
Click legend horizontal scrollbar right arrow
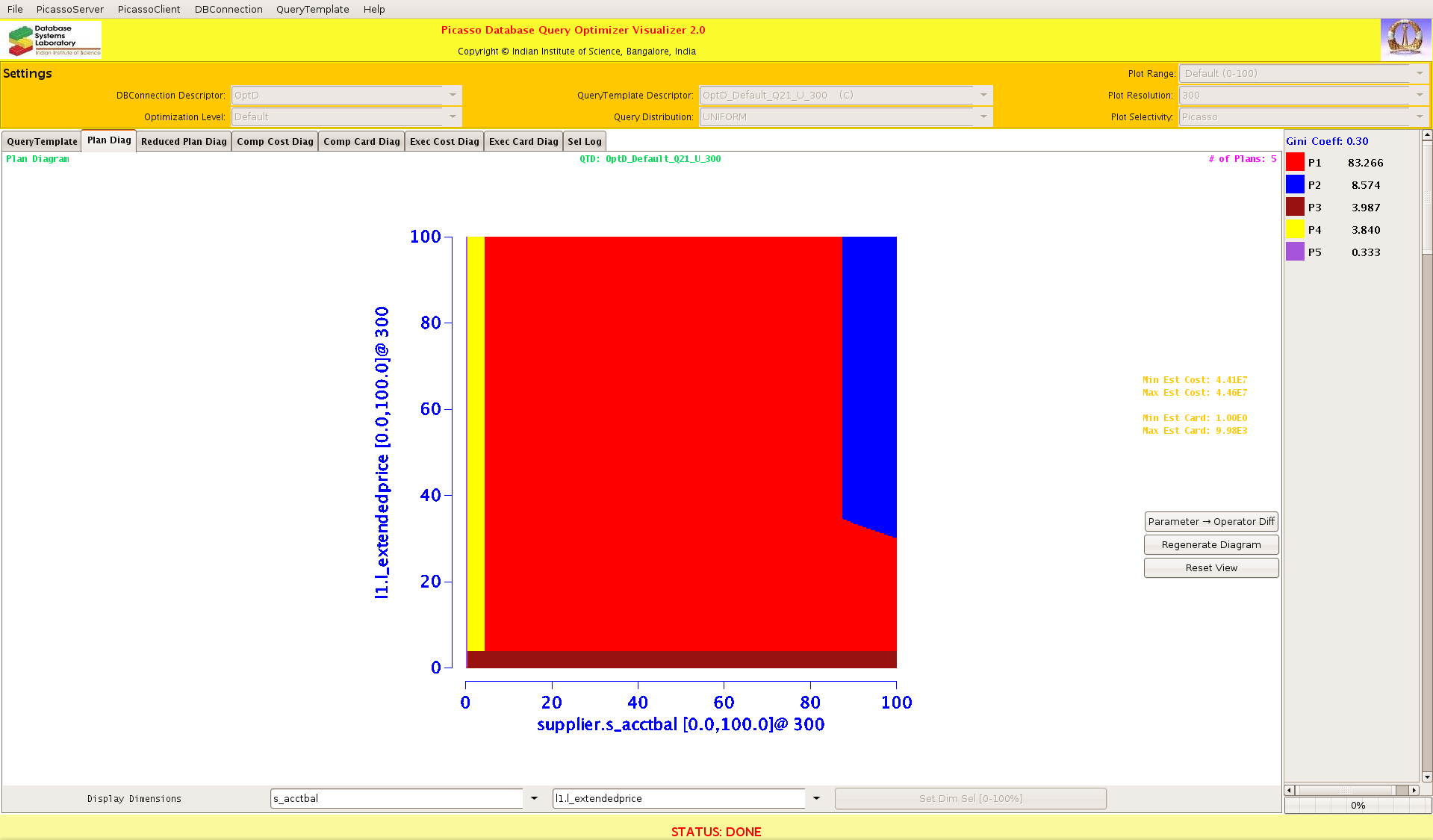coord(1414,790)
